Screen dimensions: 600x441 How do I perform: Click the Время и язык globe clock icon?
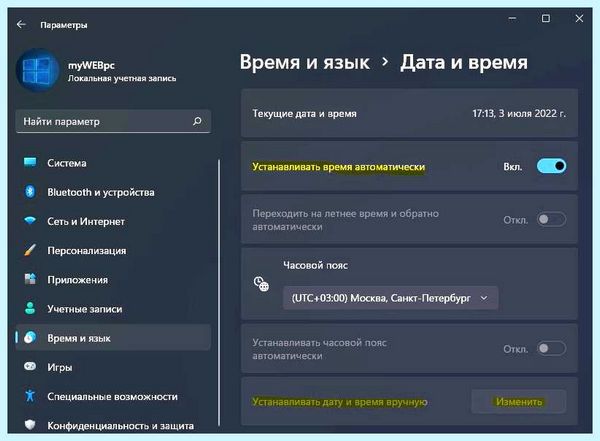30,337
